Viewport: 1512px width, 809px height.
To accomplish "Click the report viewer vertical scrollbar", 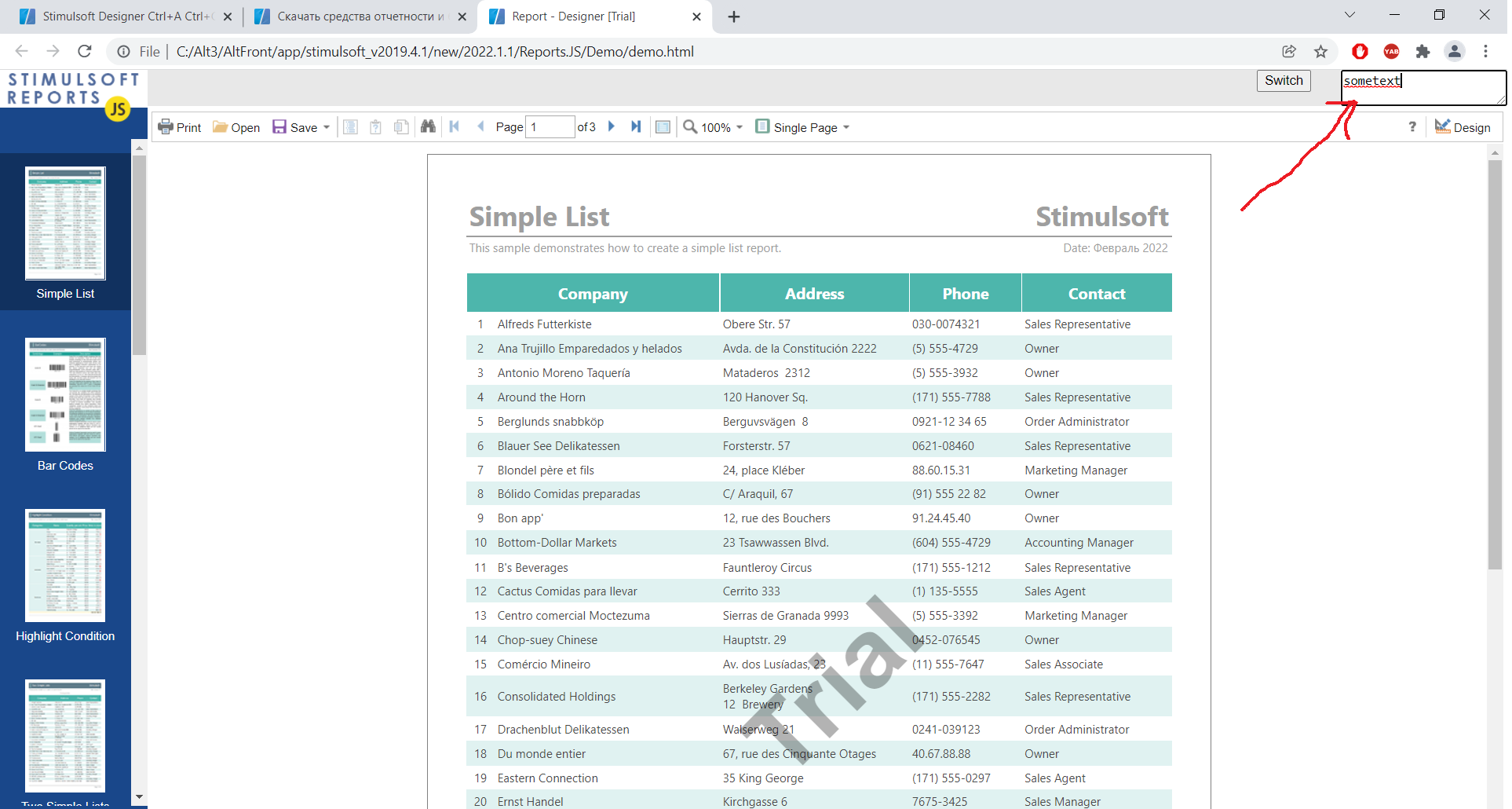I will pos(1495,365).
